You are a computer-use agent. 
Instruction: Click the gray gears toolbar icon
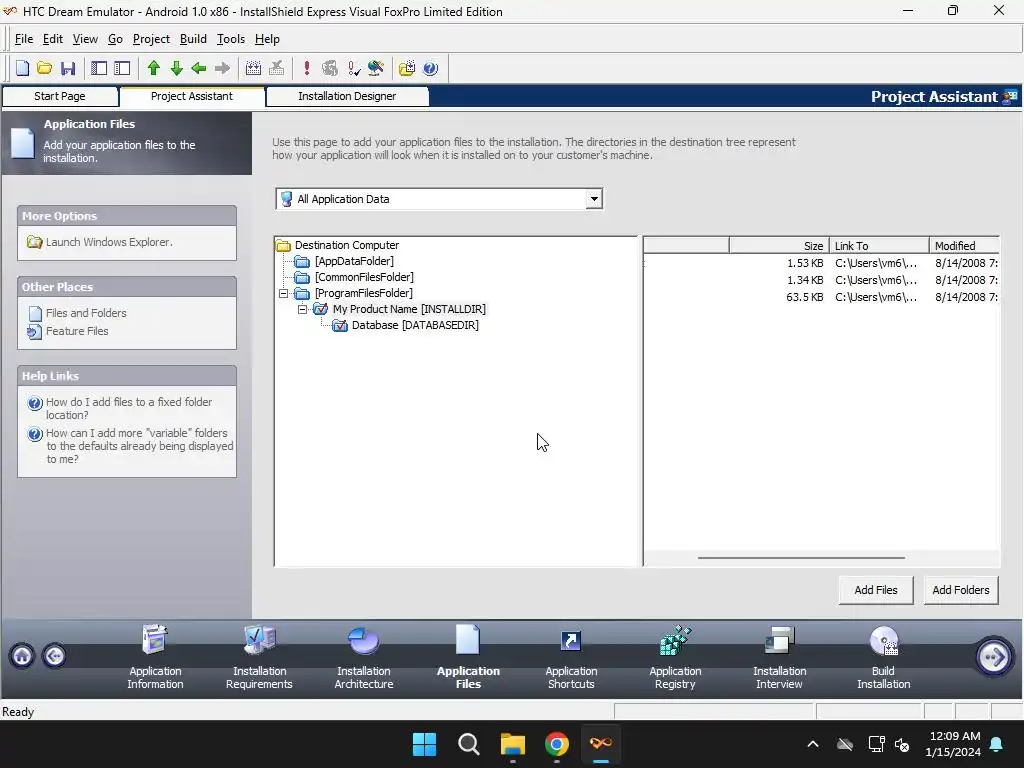330,68
